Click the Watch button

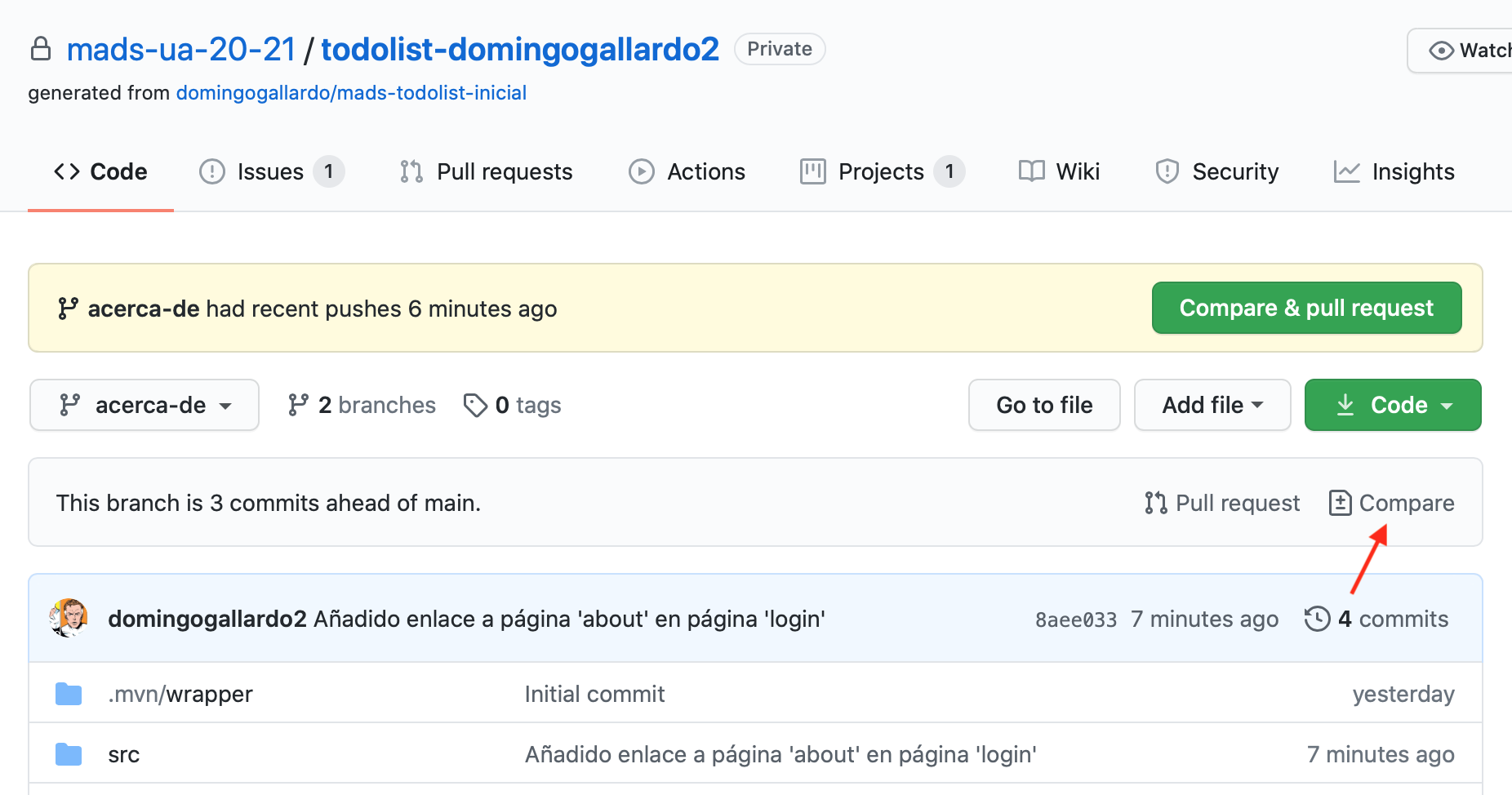pos(1461,51)
